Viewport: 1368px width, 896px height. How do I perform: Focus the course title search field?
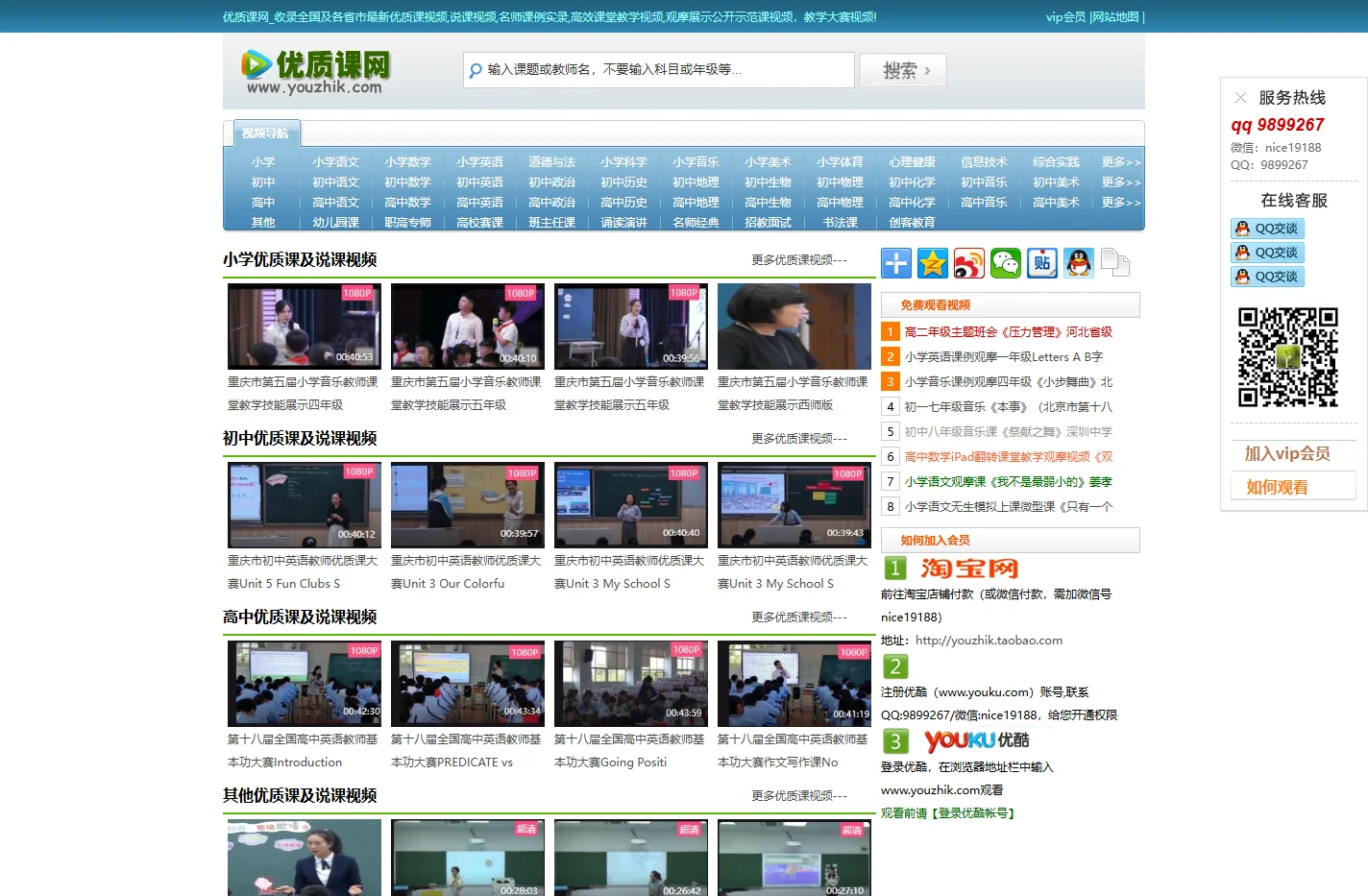coord(659,70)
